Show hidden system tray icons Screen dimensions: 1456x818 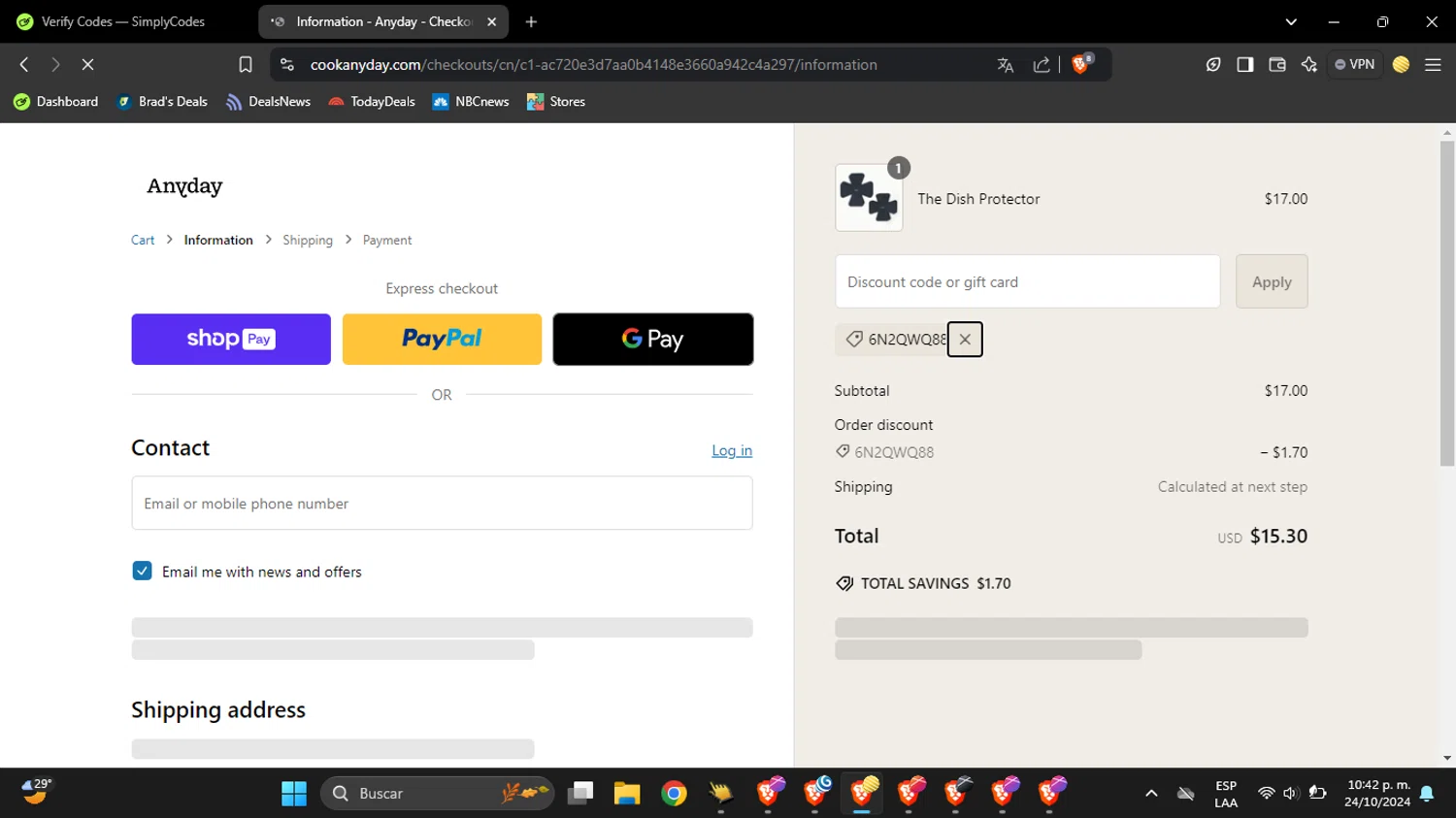point(1151,794)
